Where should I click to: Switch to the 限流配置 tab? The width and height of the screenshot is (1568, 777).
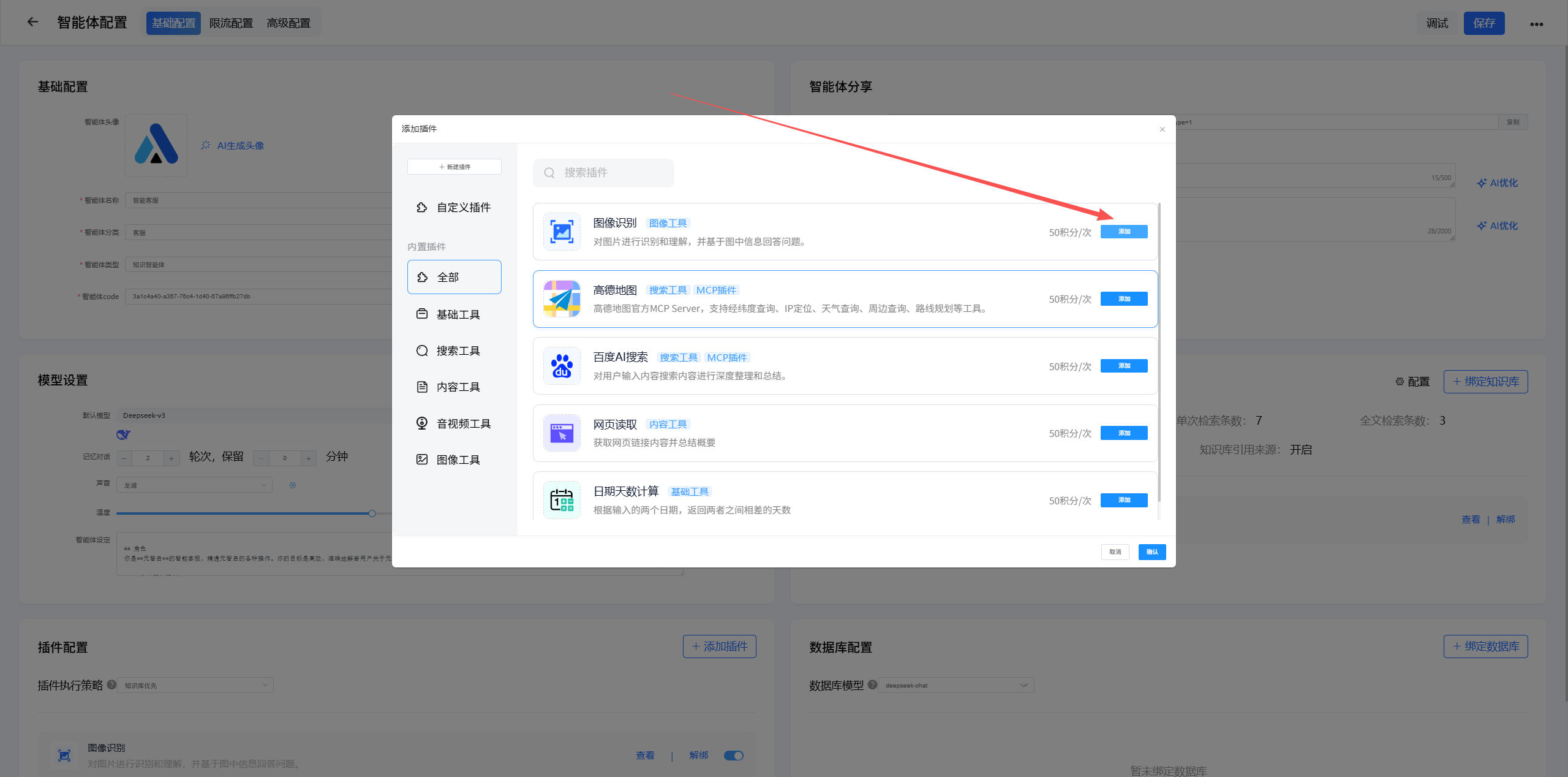[x=231, y=23]
